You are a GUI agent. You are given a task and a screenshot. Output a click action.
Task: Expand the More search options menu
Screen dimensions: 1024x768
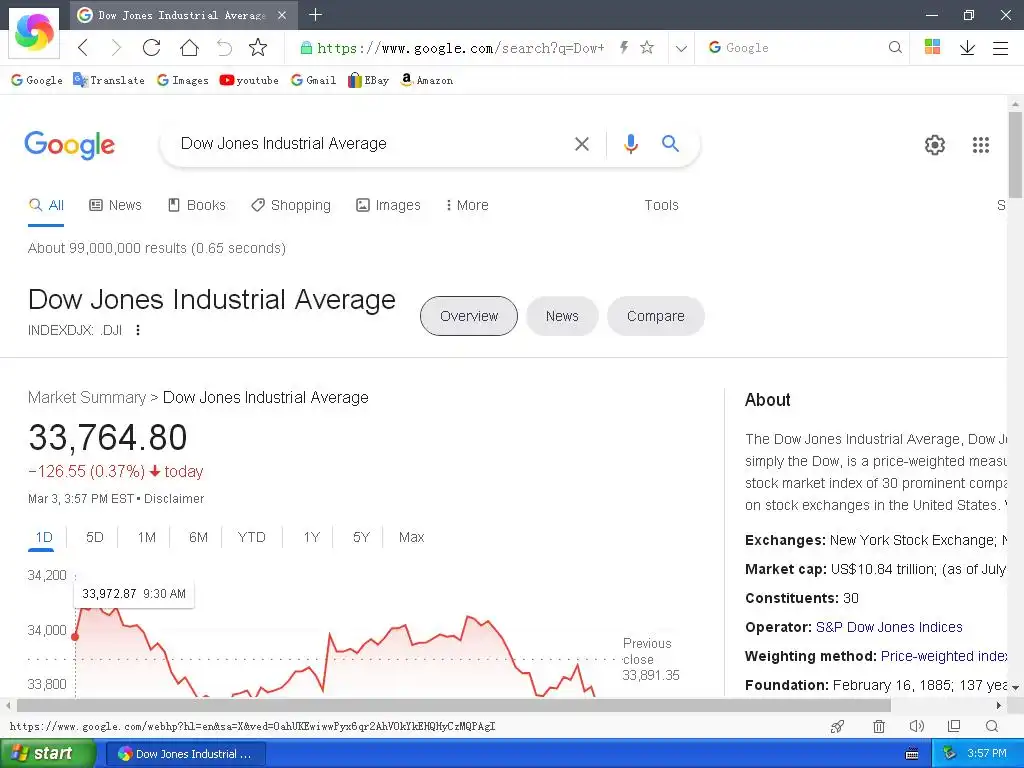[x=467, y=205]
